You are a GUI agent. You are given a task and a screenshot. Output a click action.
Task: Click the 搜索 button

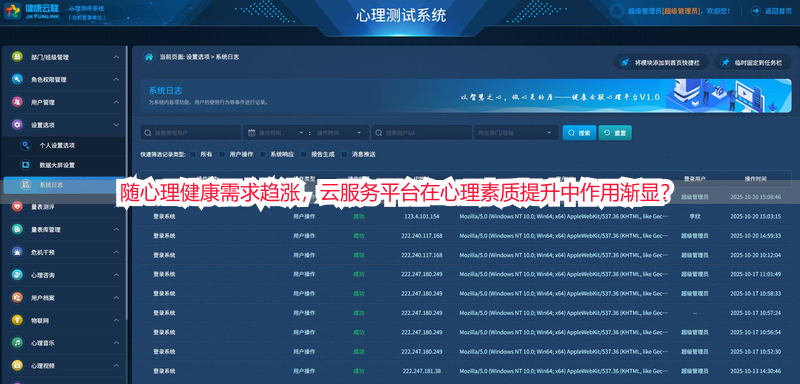[x=579, y=133]
